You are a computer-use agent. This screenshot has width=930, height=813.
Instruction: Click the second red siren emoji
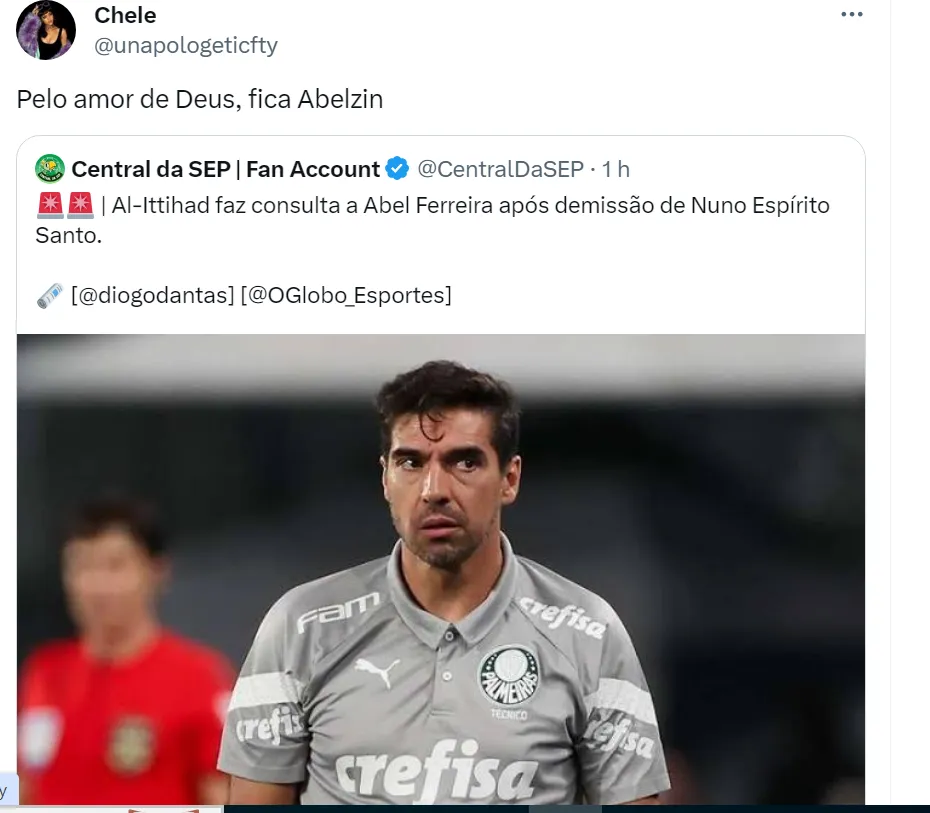tap(80, 206)
